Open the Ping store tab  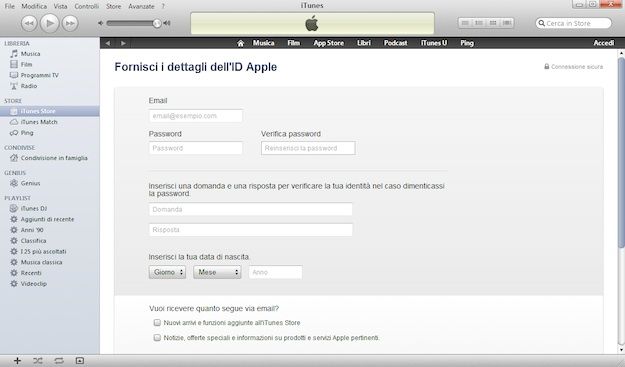(x=467, y=43)
